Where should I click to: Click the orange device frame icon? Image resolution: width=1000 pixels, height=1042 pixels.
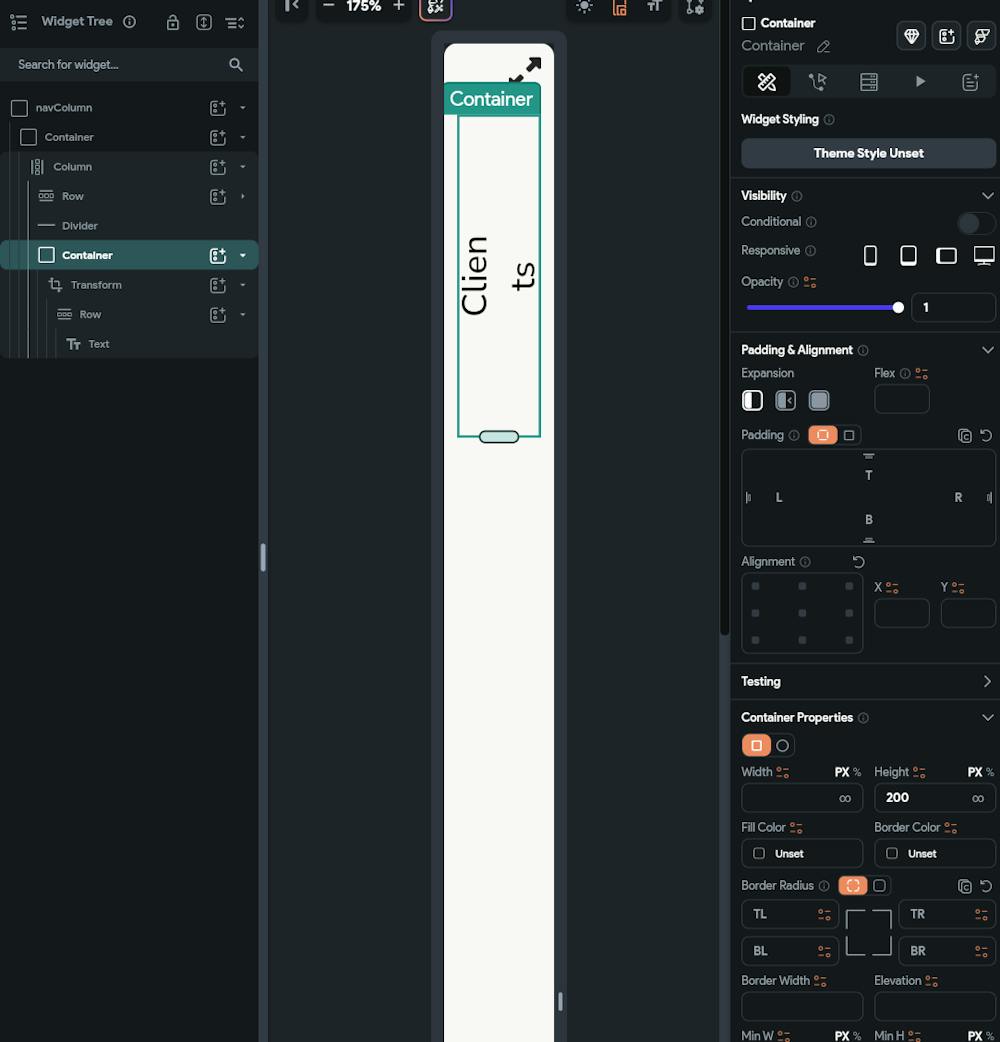pos(620,7)
